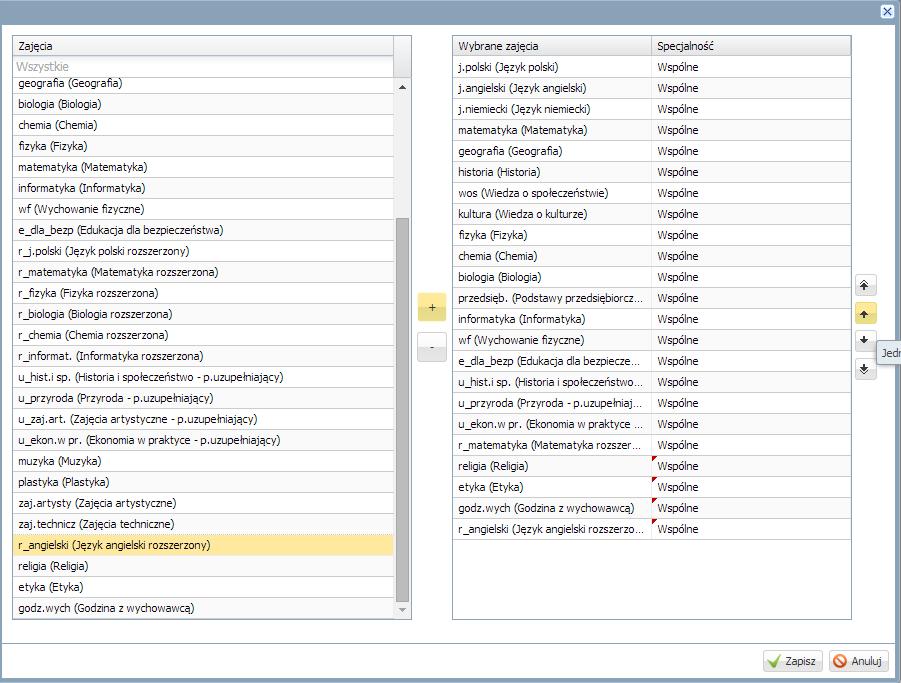Viewport: 901px width, 683px height.
Task: Select biologia (Biologia) in left list
Action: tap(203, 104)
